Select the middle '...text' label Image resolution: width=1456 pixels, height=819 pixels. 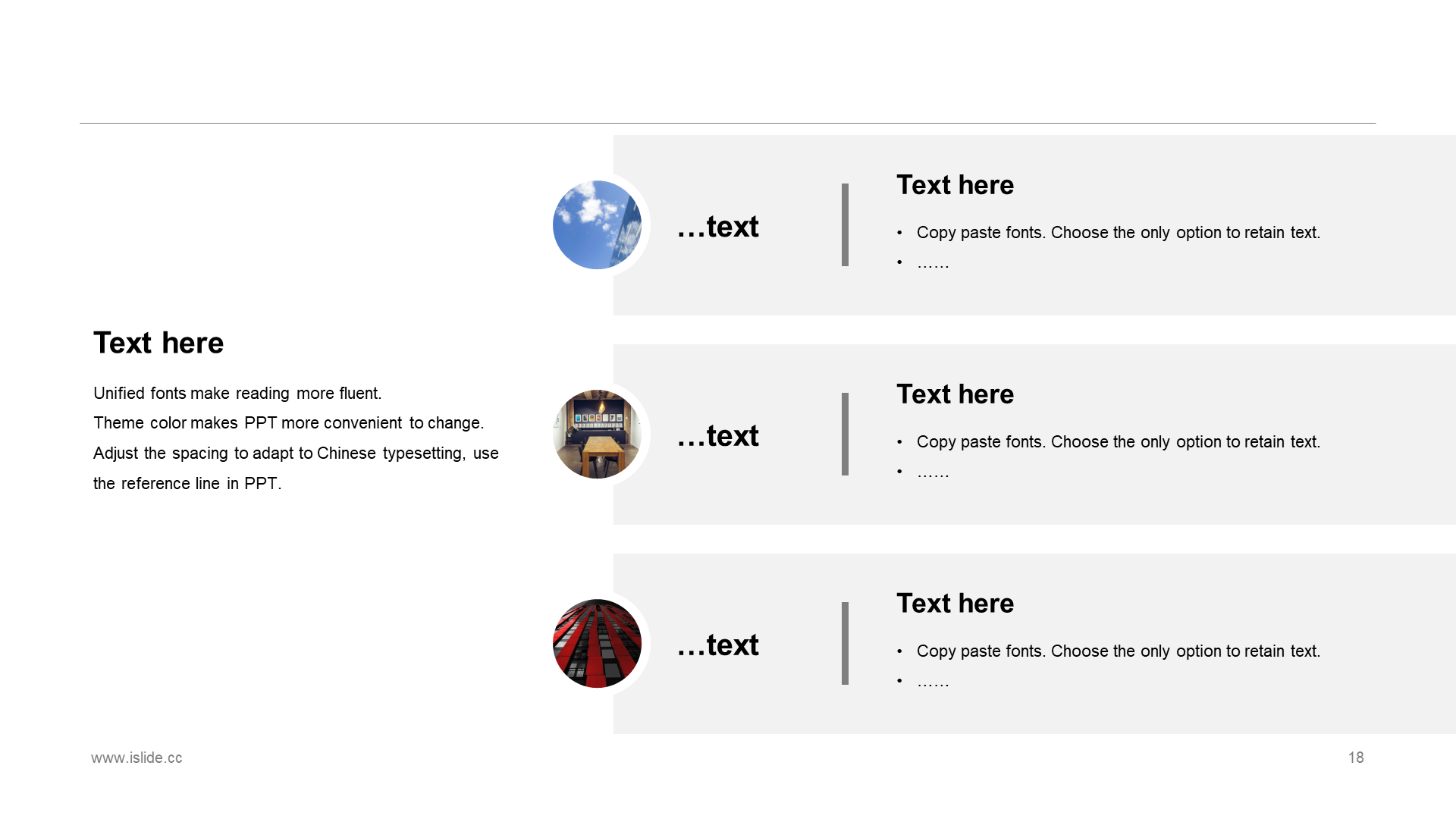[x=717, y=435]
